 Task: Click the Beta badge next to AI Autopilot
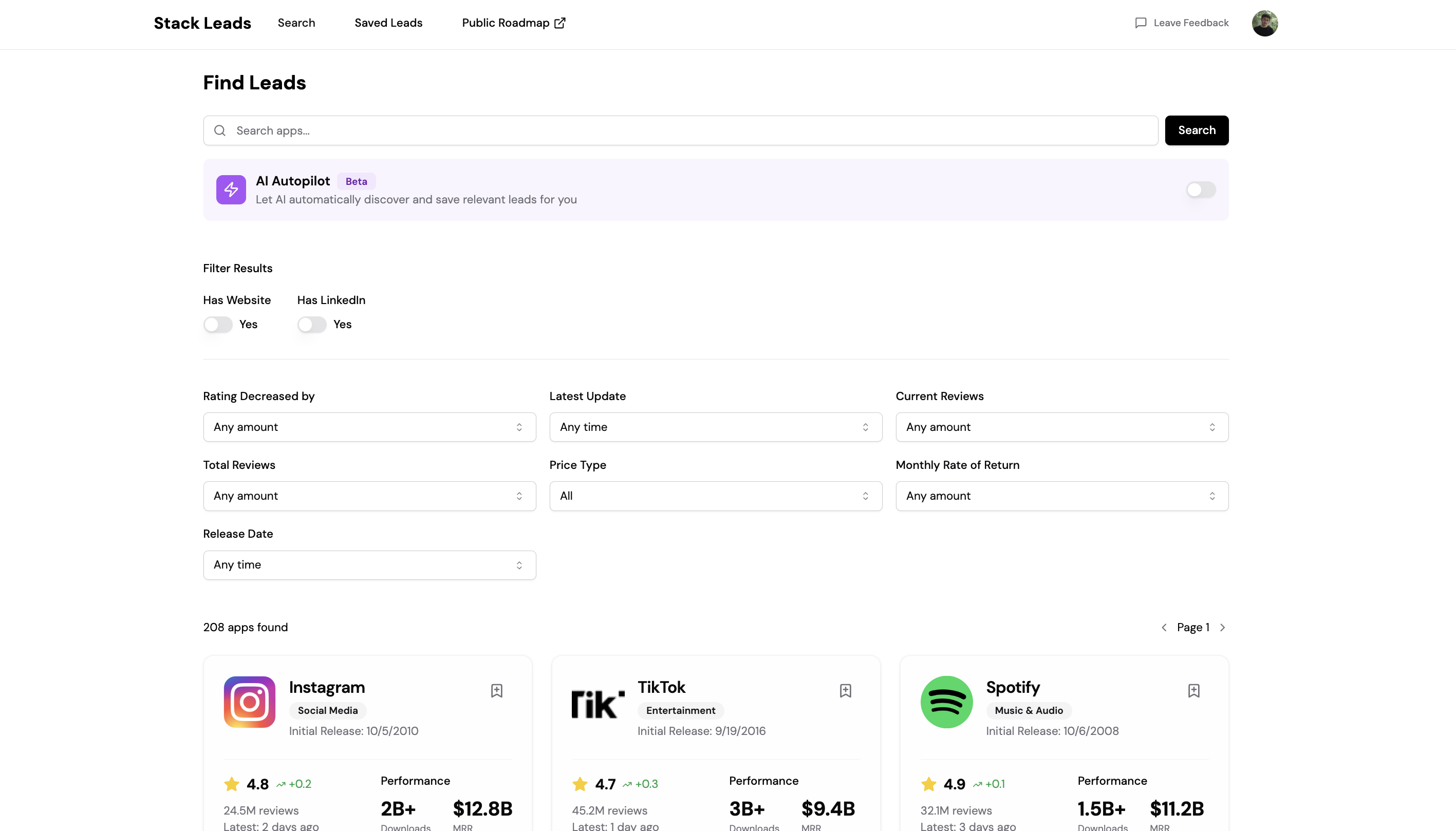(356, 181)
